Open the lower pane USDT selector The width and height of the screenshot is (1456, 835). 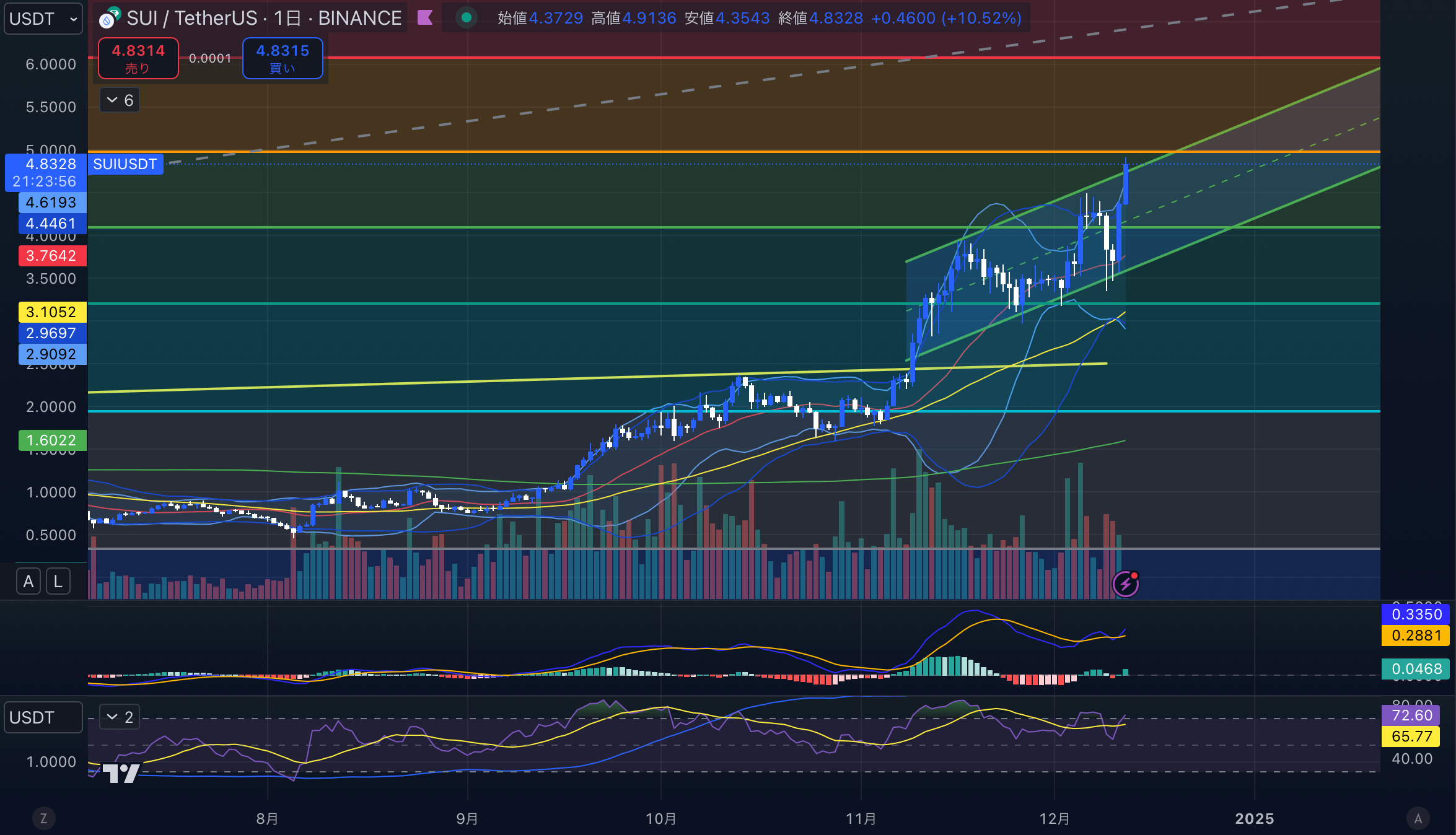[43, 717]
